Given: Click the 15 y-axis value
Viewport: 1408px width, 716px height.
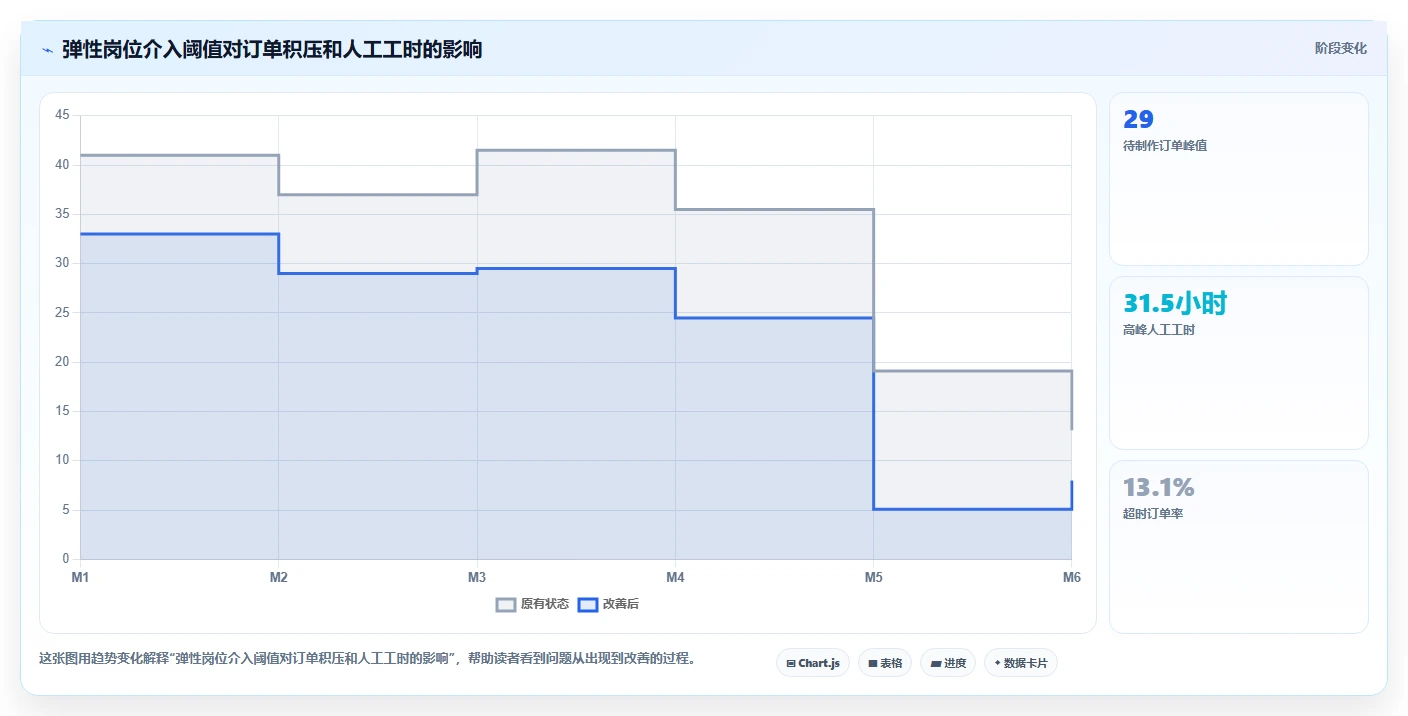Looking at the screenshot, I should (62, 411).
